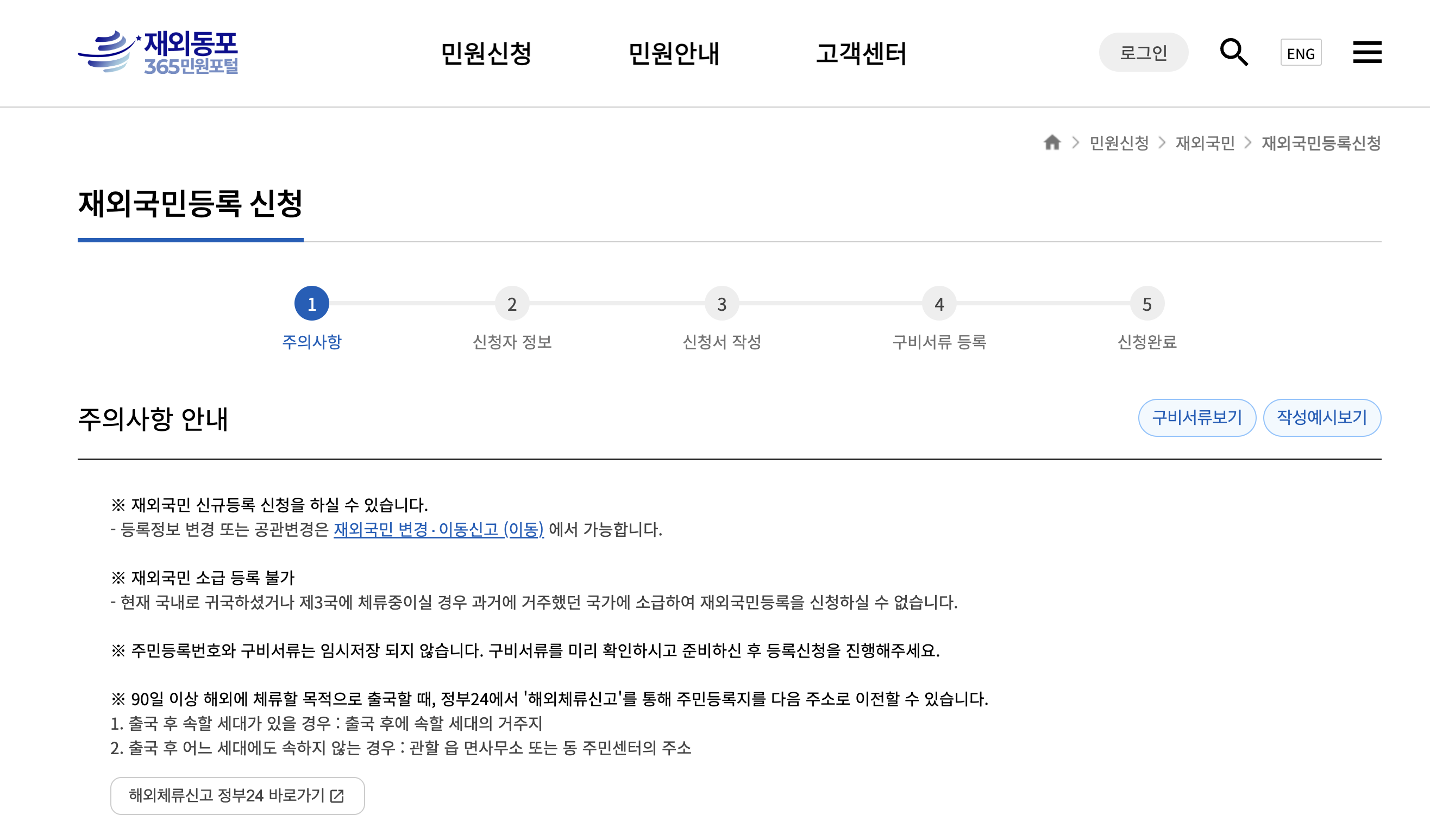
Task: Open the 민원신청 top menu
Action: (x=486, y=53)
